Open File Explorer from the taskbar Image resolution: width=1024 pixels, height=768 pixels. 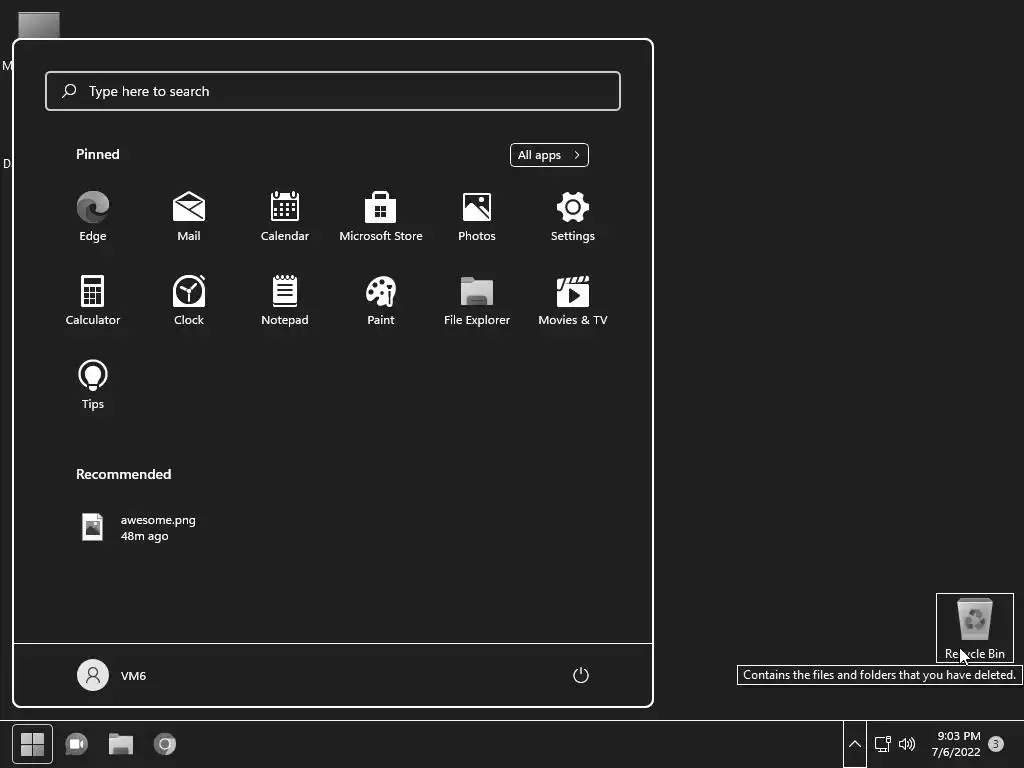[121, 744]
